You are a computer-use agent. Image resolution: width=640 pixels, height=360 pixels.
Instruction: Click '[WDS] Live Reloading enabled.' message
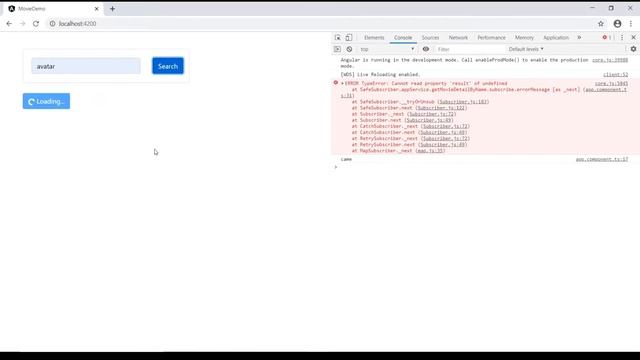coord(380,75)
